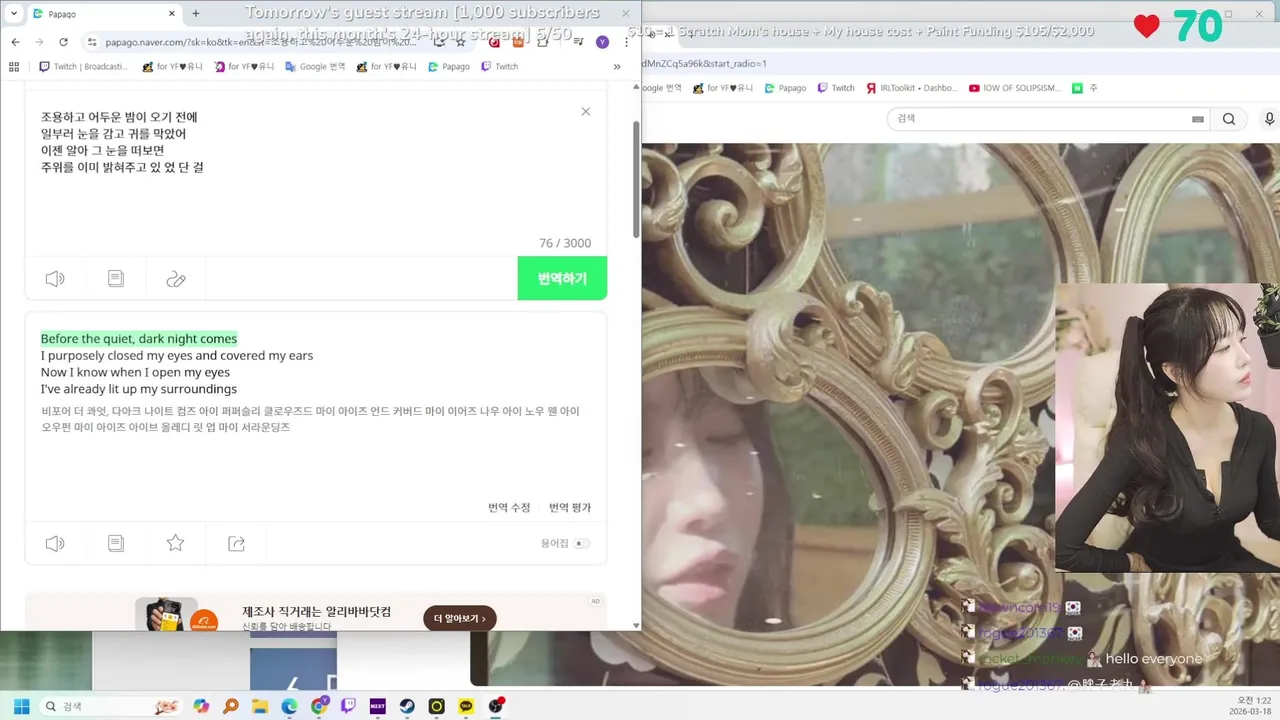Open the tab search dropdown in Chrome
Screen dimensions: 1280x720
pyautogui.click(x=14, y=14)
